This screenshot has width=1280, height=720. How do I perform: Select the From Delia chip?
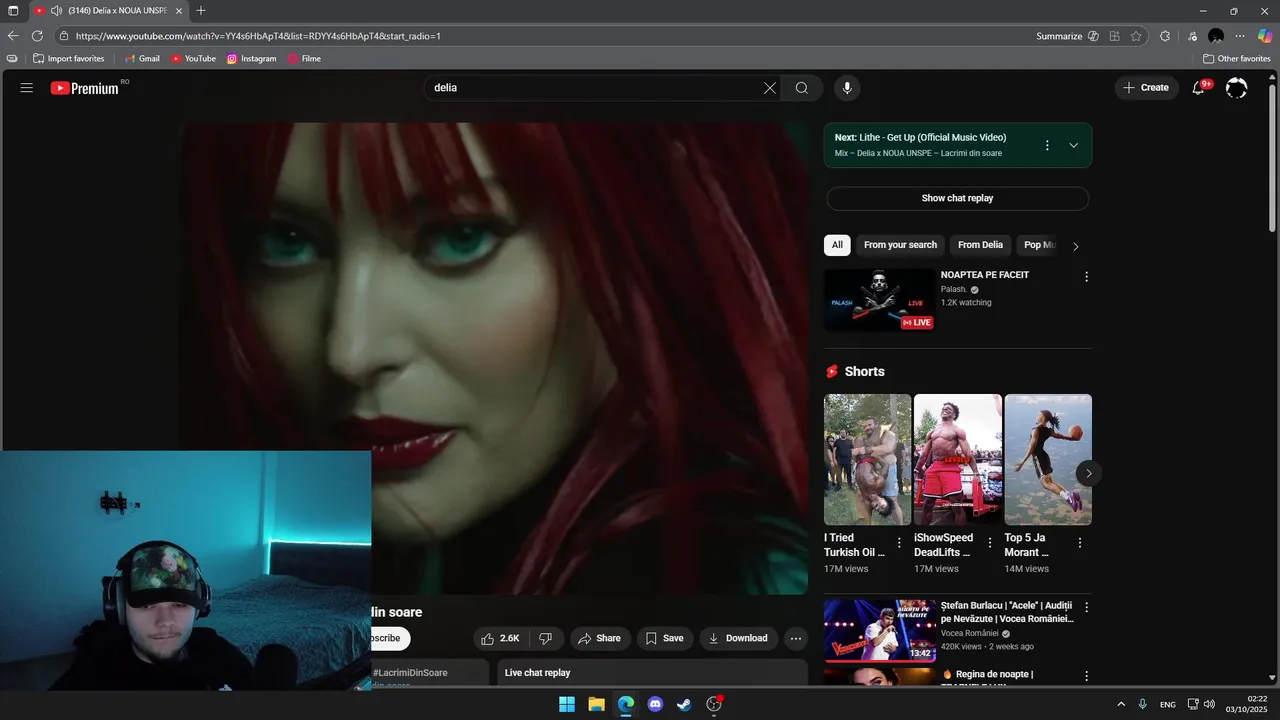980,245
